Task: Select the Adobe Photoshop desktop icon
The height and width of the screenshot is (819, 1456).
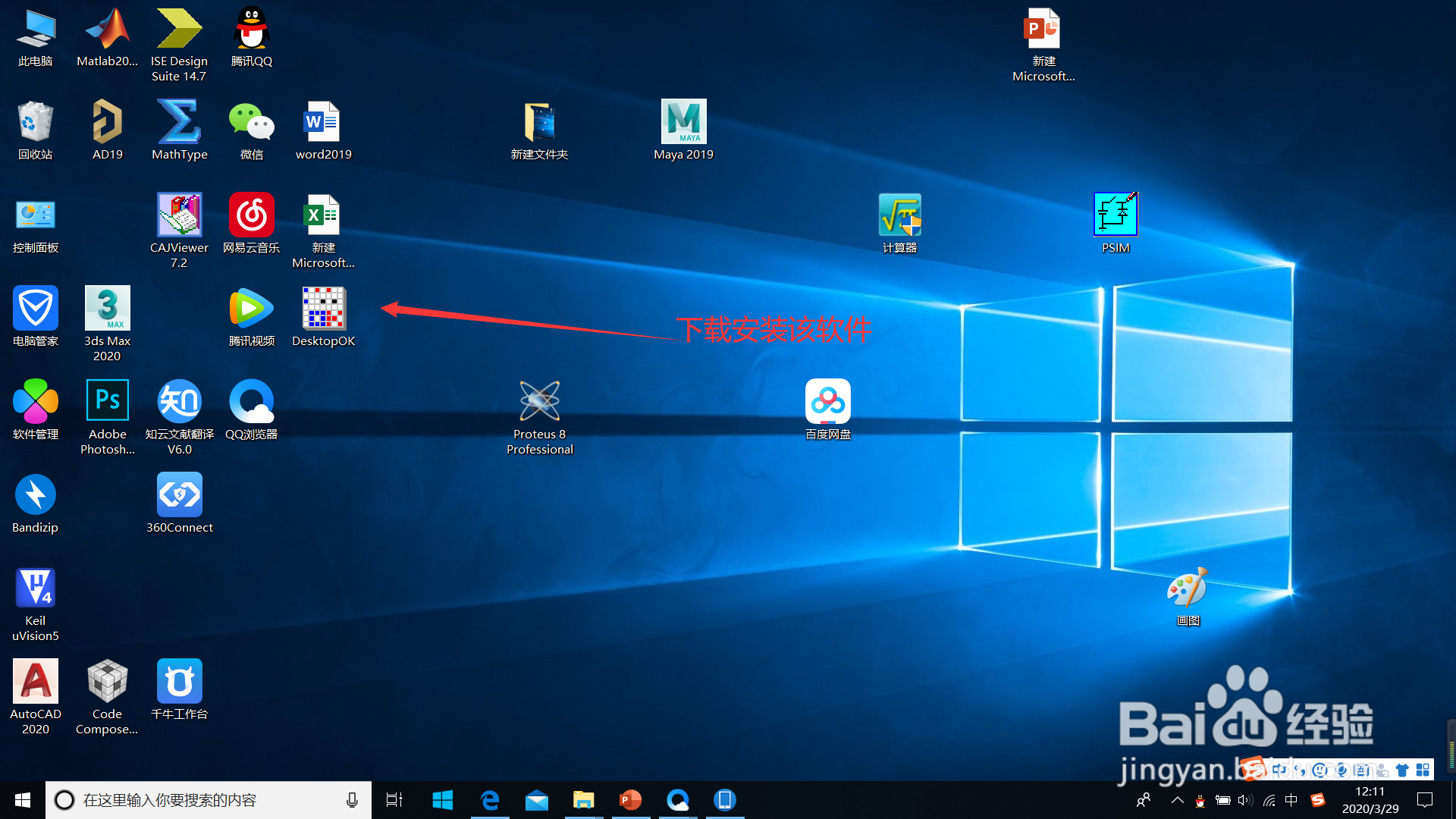Action: coord(108,402)
